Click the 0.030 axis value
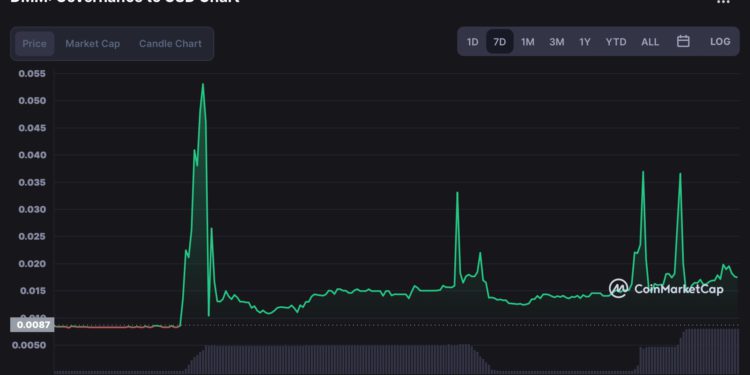Image resolution: width=750 pixels, height=375 pixels. click(x=33, y=210)
